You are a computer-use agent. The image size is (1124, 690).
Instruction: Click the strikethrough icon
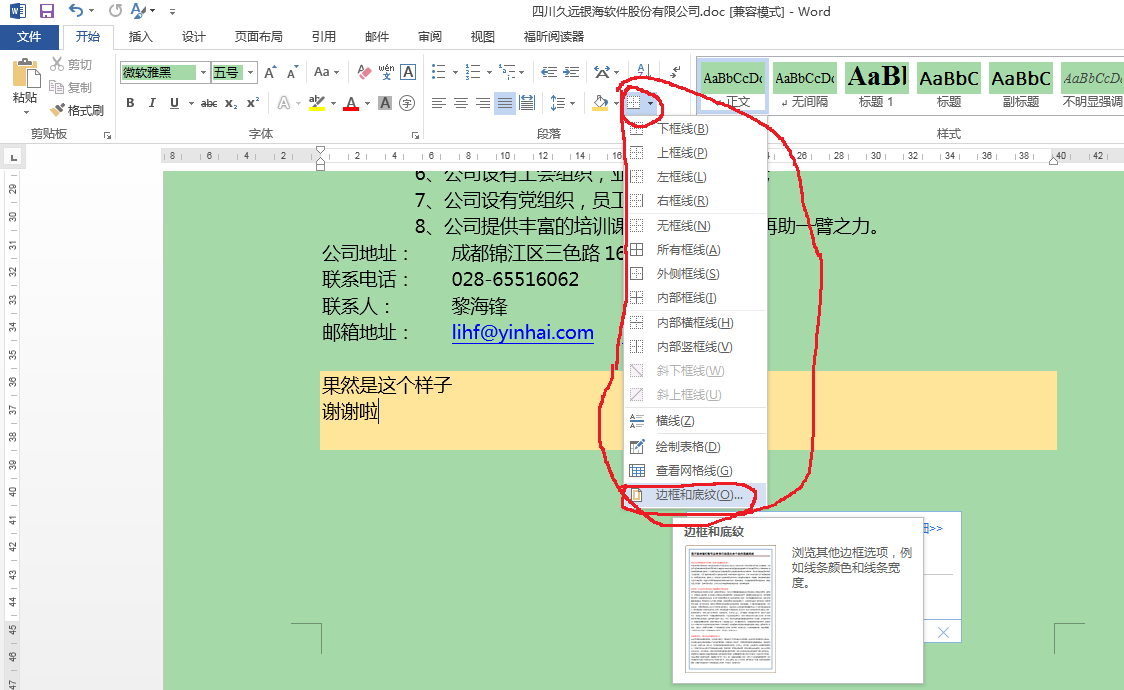pyautogui.click(x=209, y=103)
